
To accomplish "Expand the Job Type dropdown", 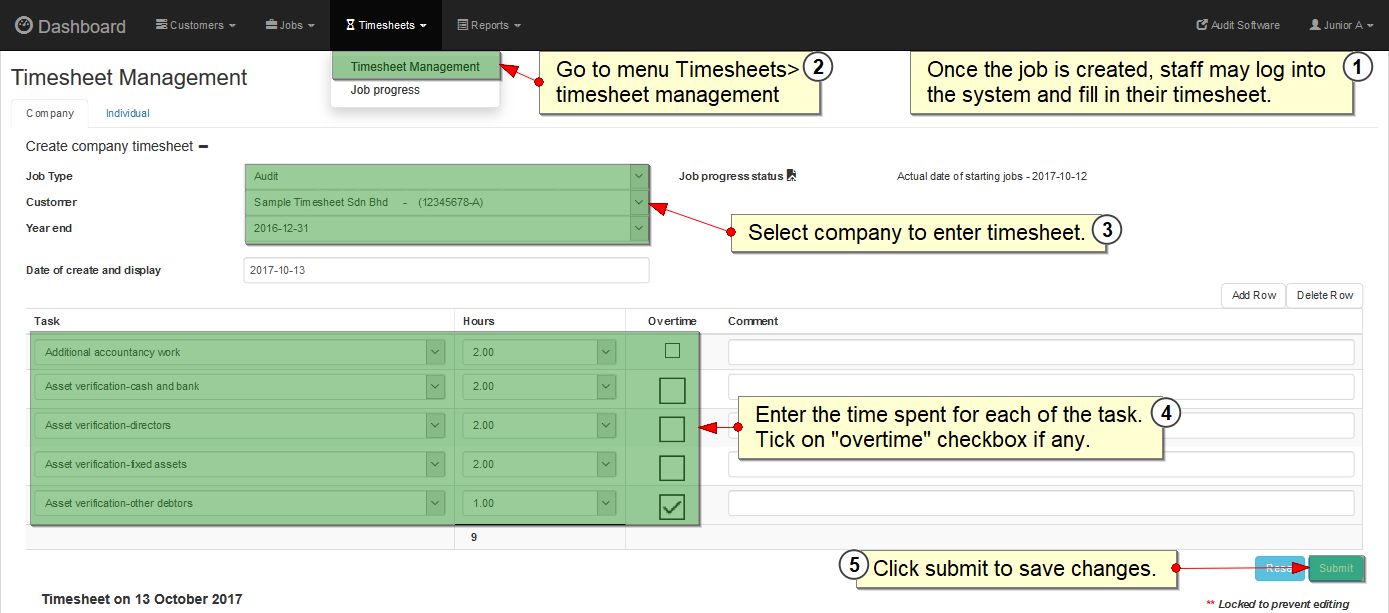I will click(x=639, y=176).
